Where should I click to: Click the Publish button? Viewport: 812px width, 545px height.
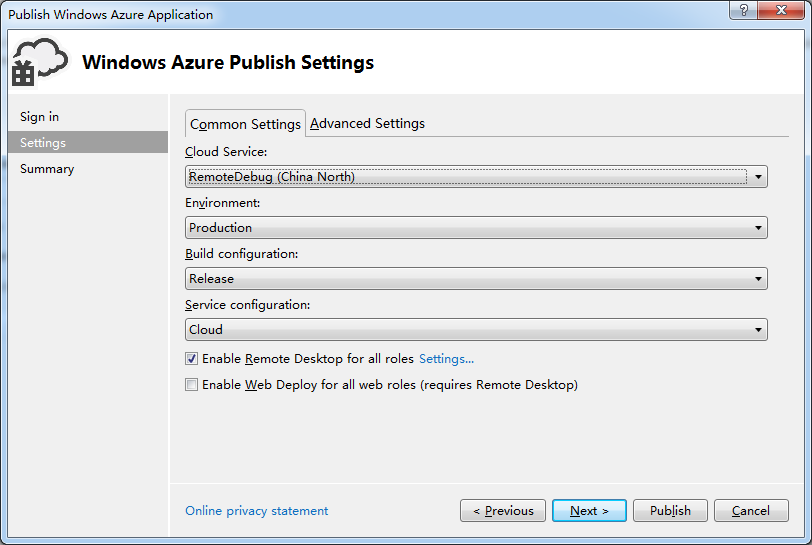coord(670,511)
